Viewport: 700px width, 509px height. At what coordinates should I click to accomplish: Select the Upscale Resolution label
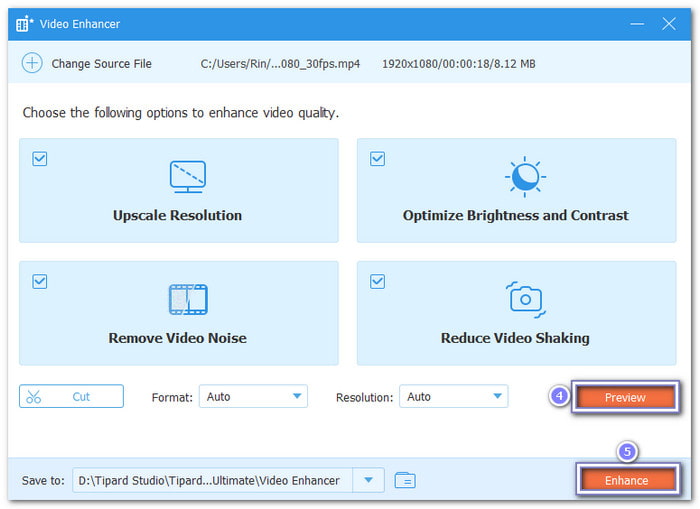point(177,215)
